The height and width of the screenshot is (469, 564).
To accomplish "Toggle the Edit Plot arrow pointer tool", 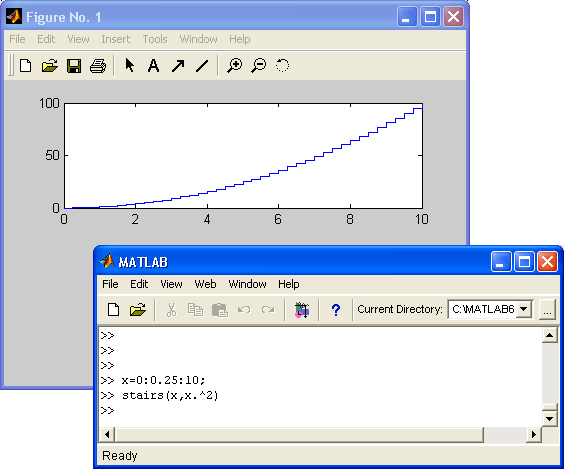I will click(x=129, y=65).
